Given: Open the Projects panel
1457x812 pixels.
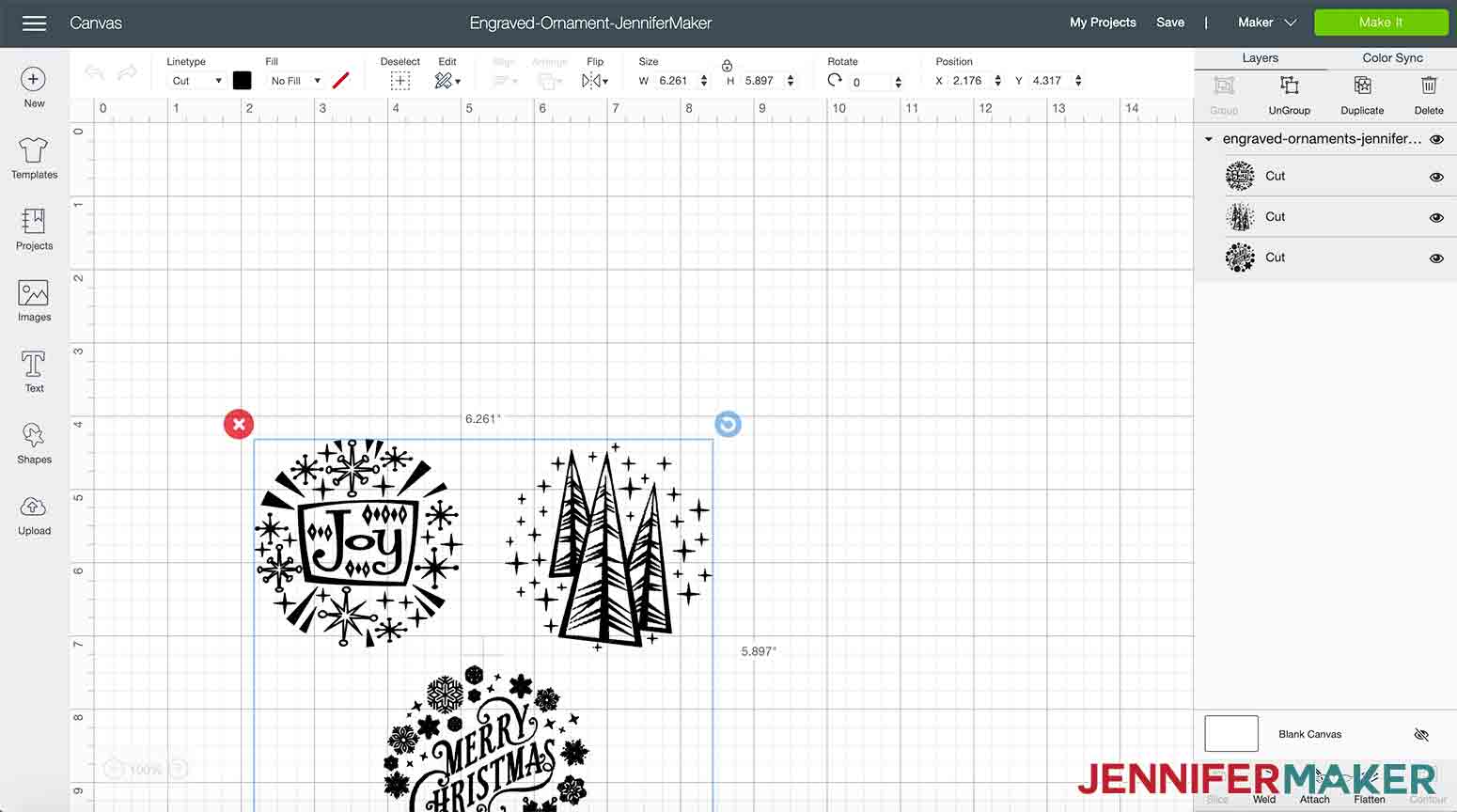Looking at the screenshot, I should pyautogui.click(x=34, y=229).
